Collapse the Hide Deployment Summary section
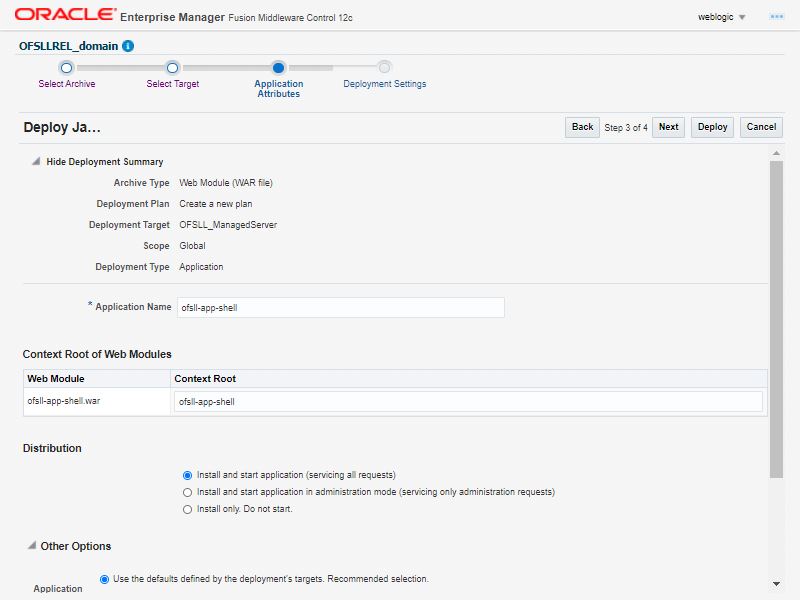The height and width of the screenshot is (600, 800). [36, 161]
